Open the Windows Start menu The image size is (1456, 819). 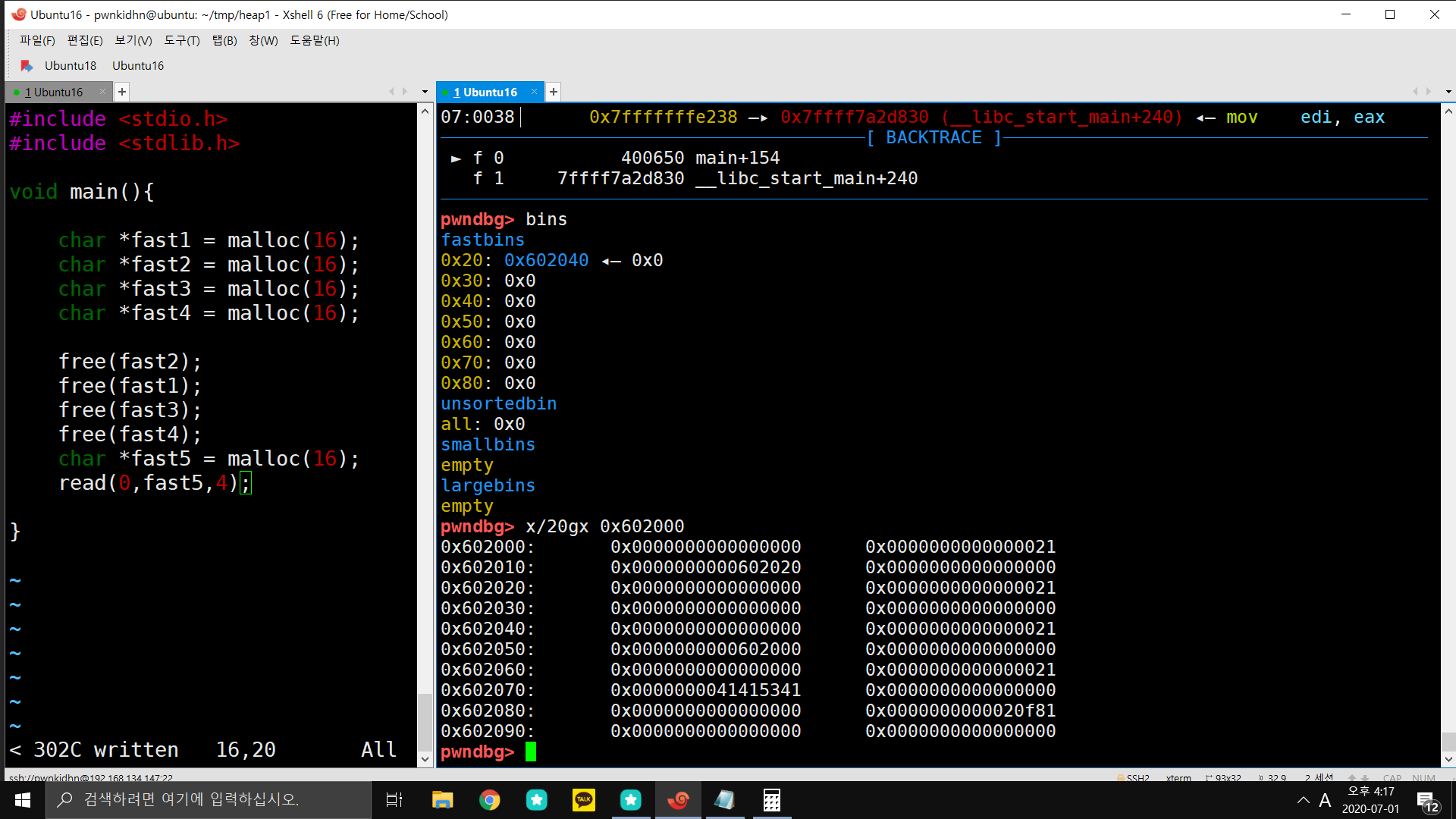coord(23,799)
